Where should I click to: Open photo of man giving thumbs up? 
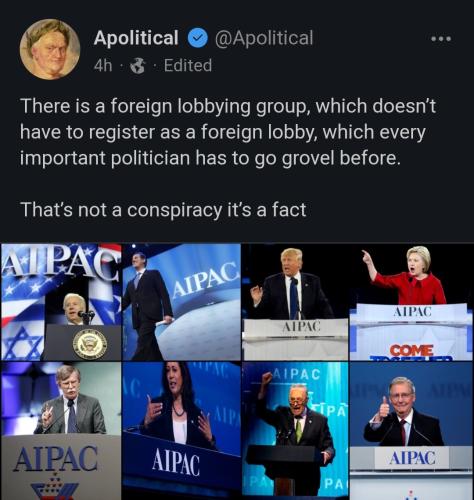tap(411, 431)
